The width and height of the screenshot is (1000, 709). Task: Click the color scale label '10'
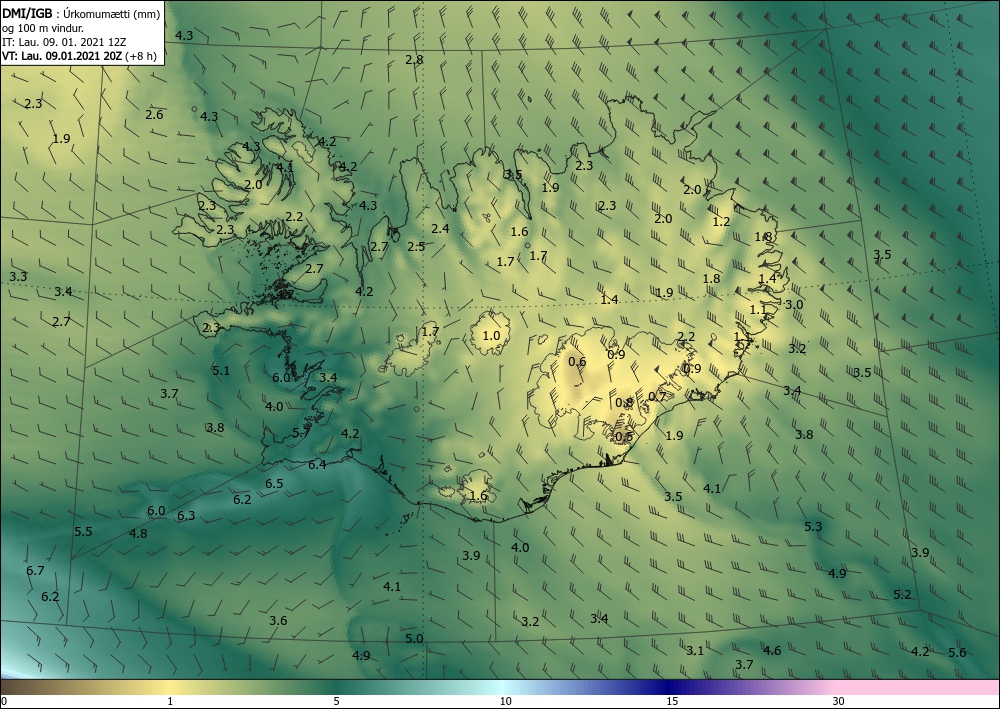pos(505,701)
